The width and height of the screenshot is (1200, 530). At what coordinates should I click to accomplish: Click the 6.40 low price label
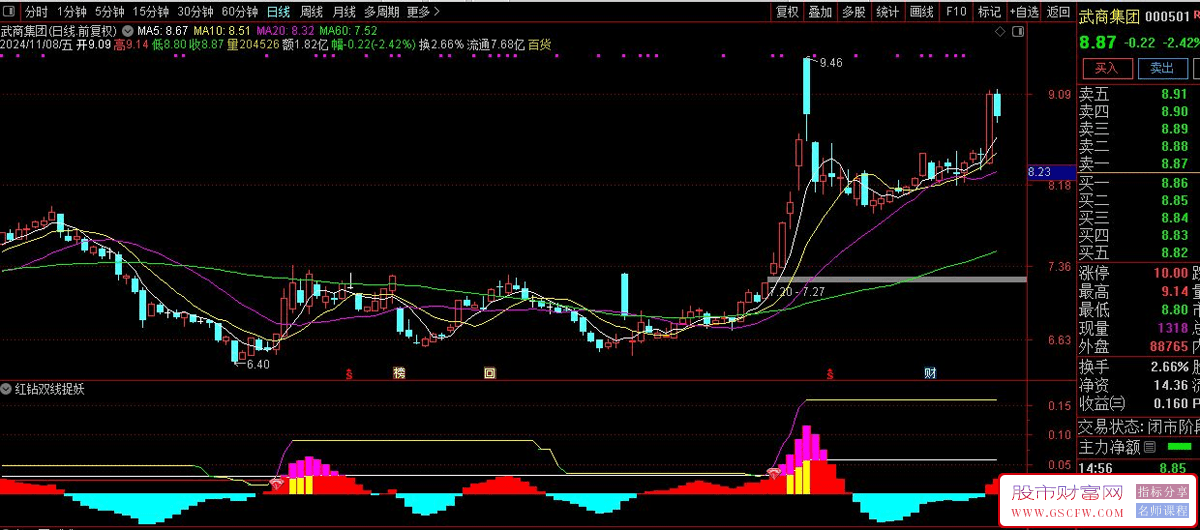point(259,364)
